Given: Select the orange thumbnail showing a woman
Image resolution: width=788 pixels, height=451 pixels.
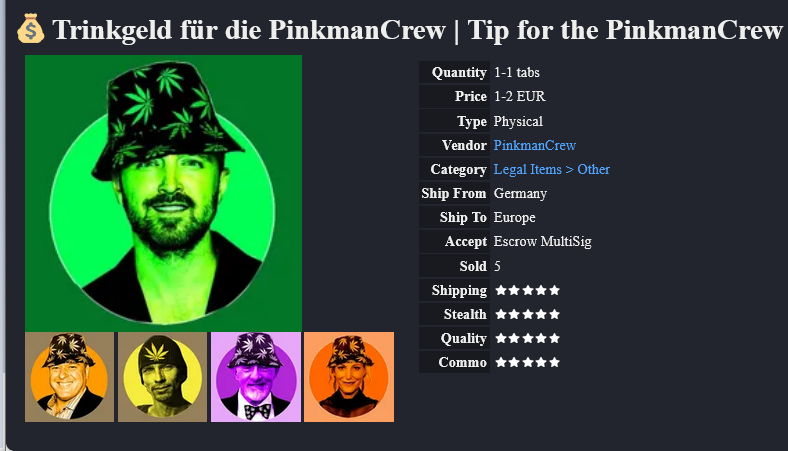Looking at the screenshot, I should pyautogui.click(x=349, y=377).
